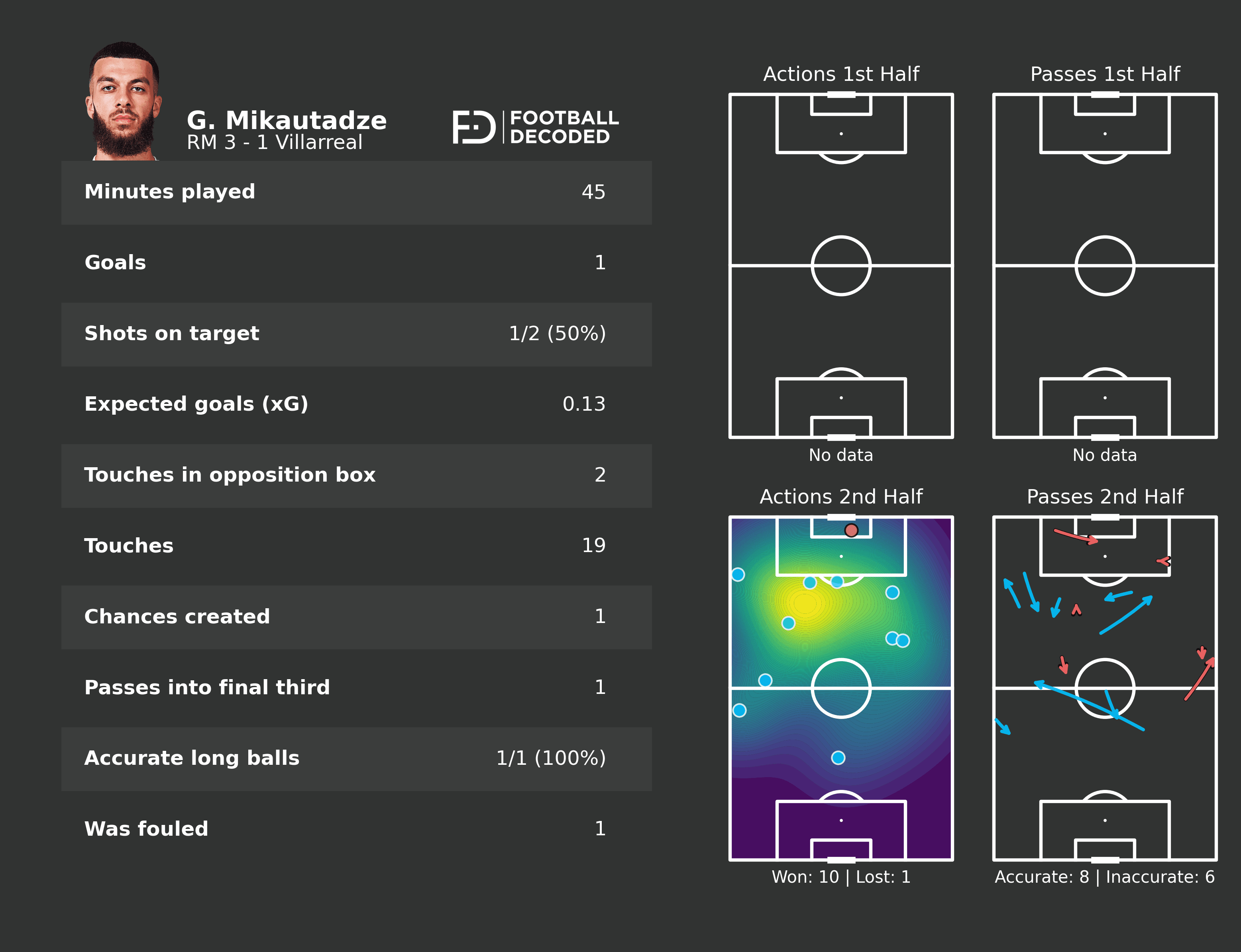Select the Actions 1st Half title
The image size is (1241, 952).
(x=841, y=74)
